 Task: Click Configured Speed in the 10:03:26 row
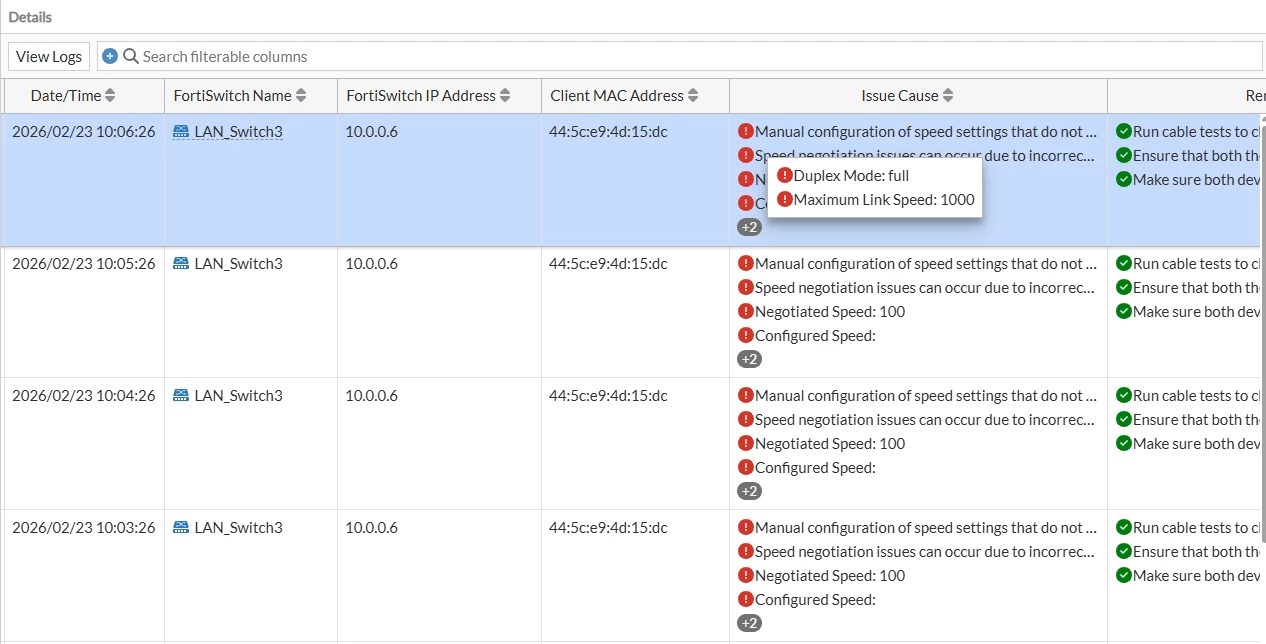[815, 599]
